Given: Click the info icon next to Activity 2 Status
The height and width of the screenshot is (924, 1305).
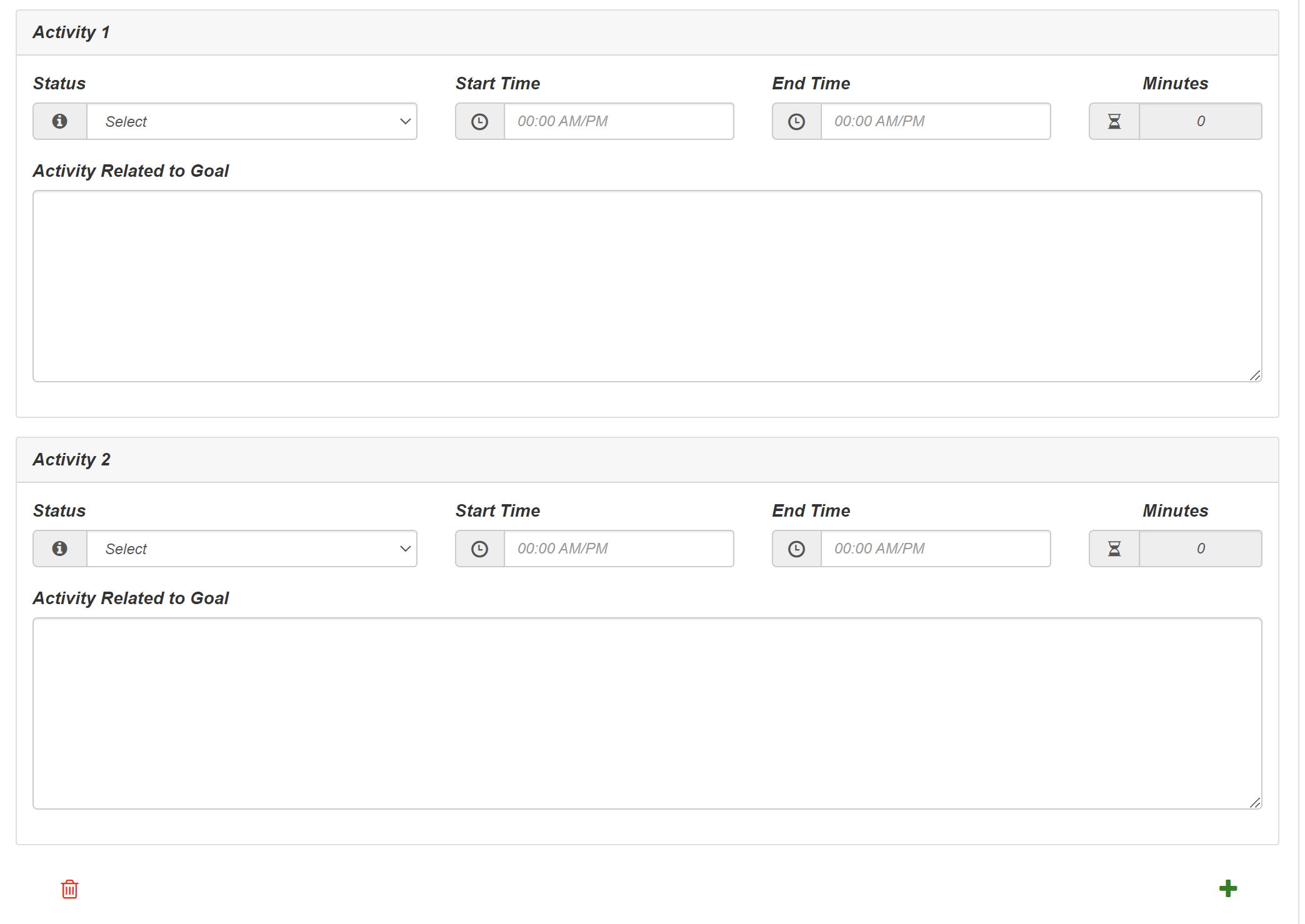Looking at the screenshot, I should pyautogui.click(x=59, y=549).
